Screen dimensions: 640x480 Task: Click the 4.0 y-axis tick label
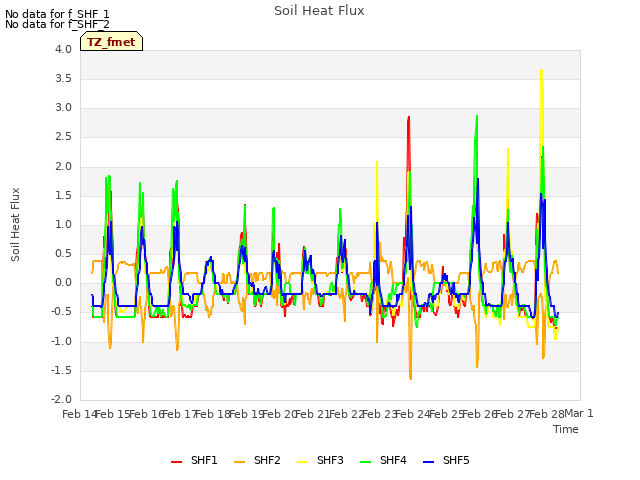pos(63,49)
